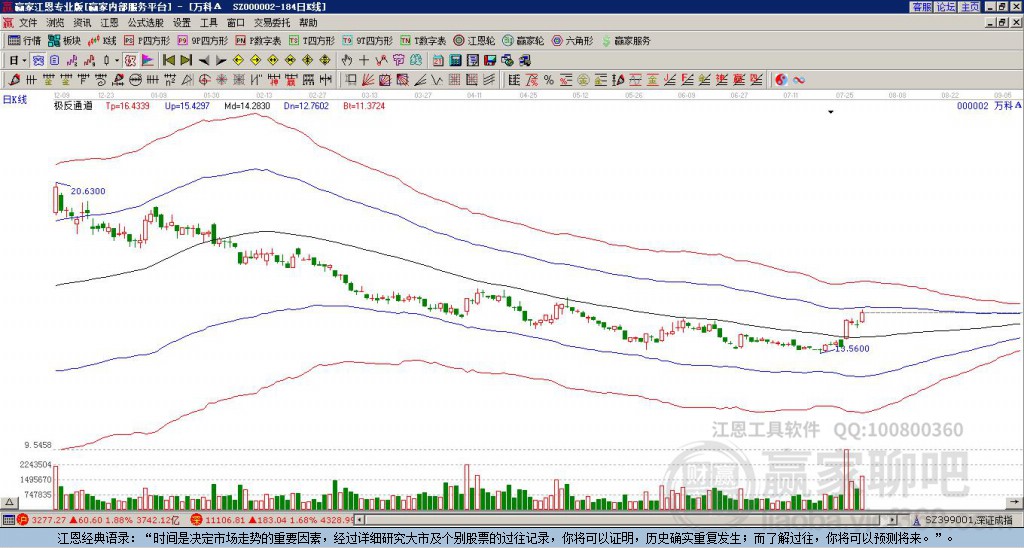1024x548 pixels.
Task: Open the 帮助 menu
Action: [308, 23]
